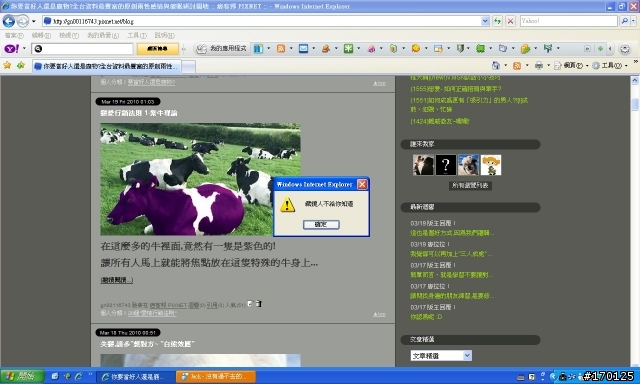640x384 pixels.
Task: Click the green sidebar link starting with (1555)
Action: 456,89
